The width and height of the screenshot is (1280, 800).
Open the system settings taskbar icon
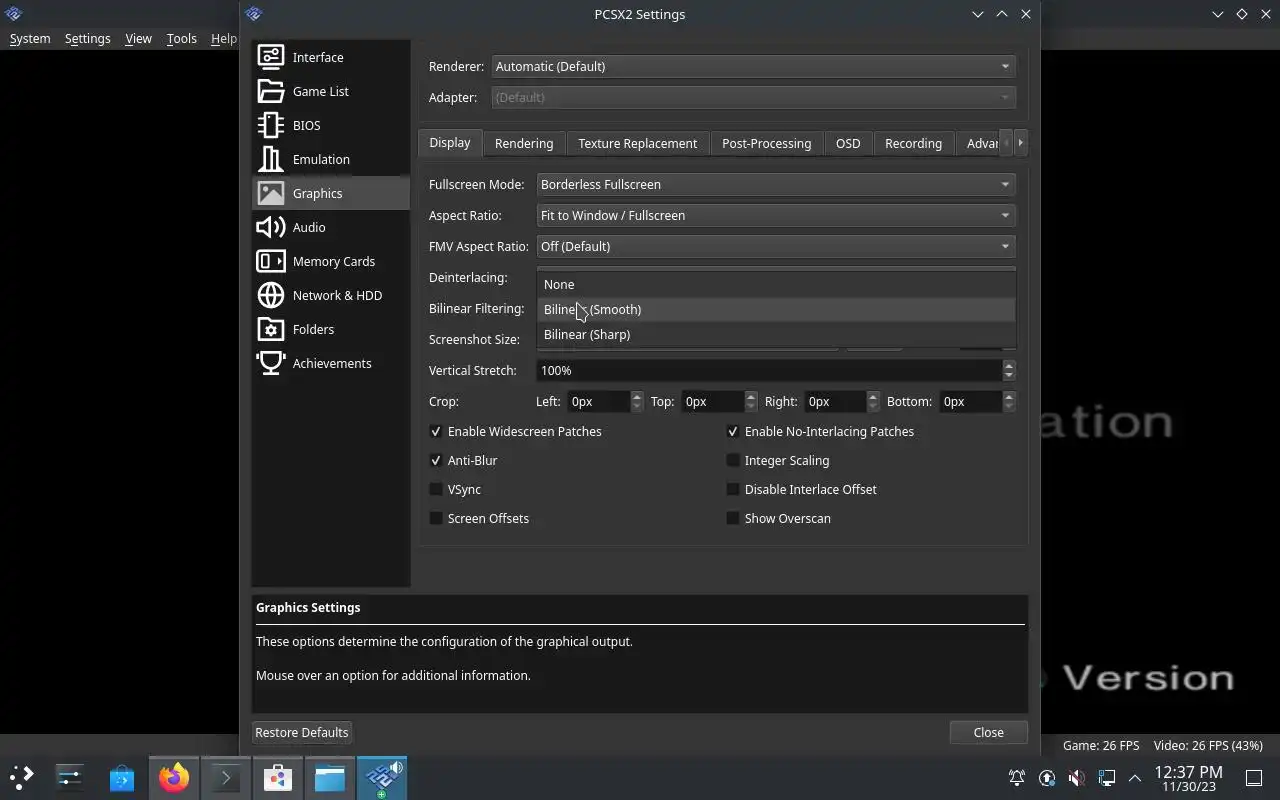70,777
